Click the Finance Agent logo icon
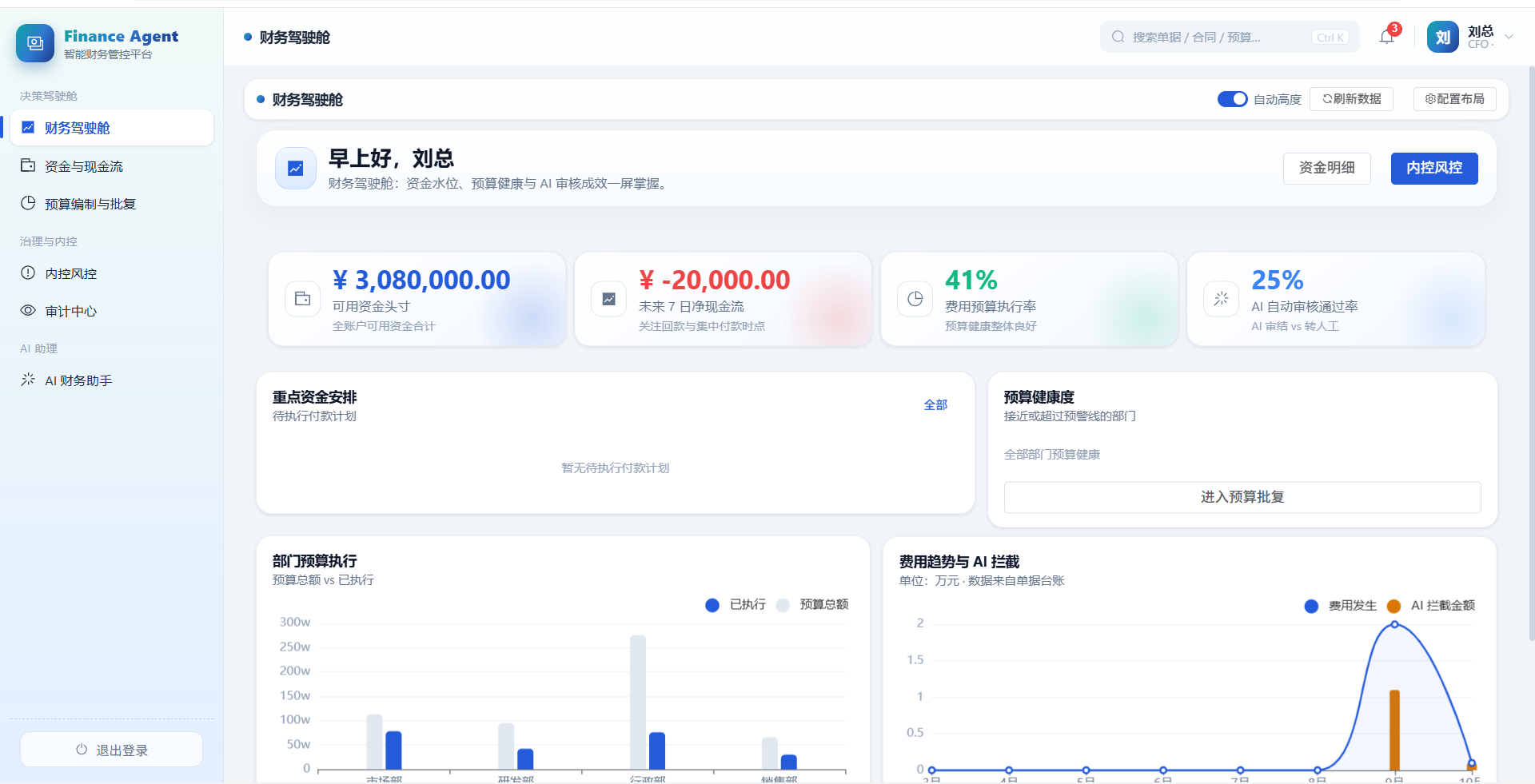The height and width of the screenshot is (784, 1535). 35,43
